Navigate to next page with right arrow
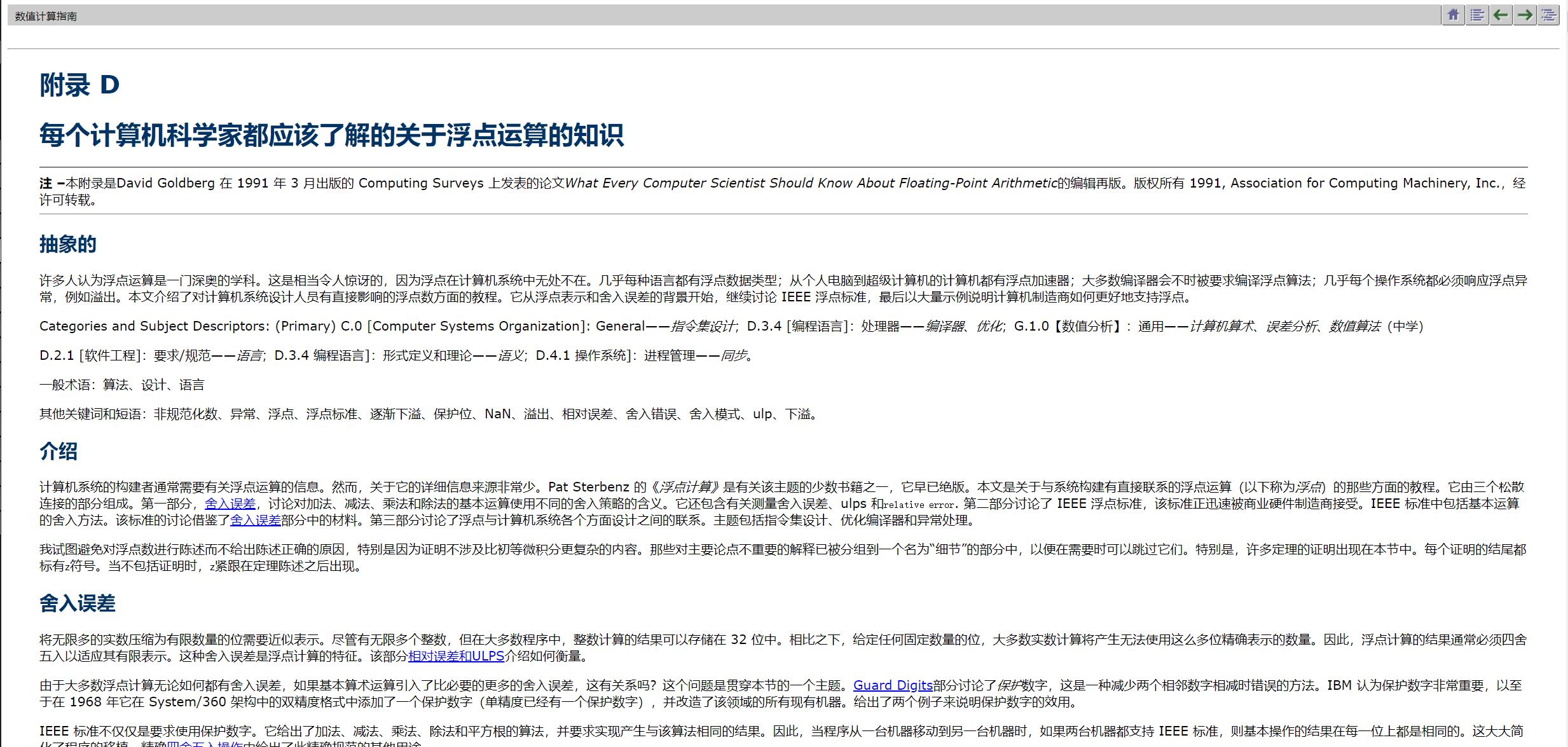This screenshot has height=747, width=1568. 1525,15
